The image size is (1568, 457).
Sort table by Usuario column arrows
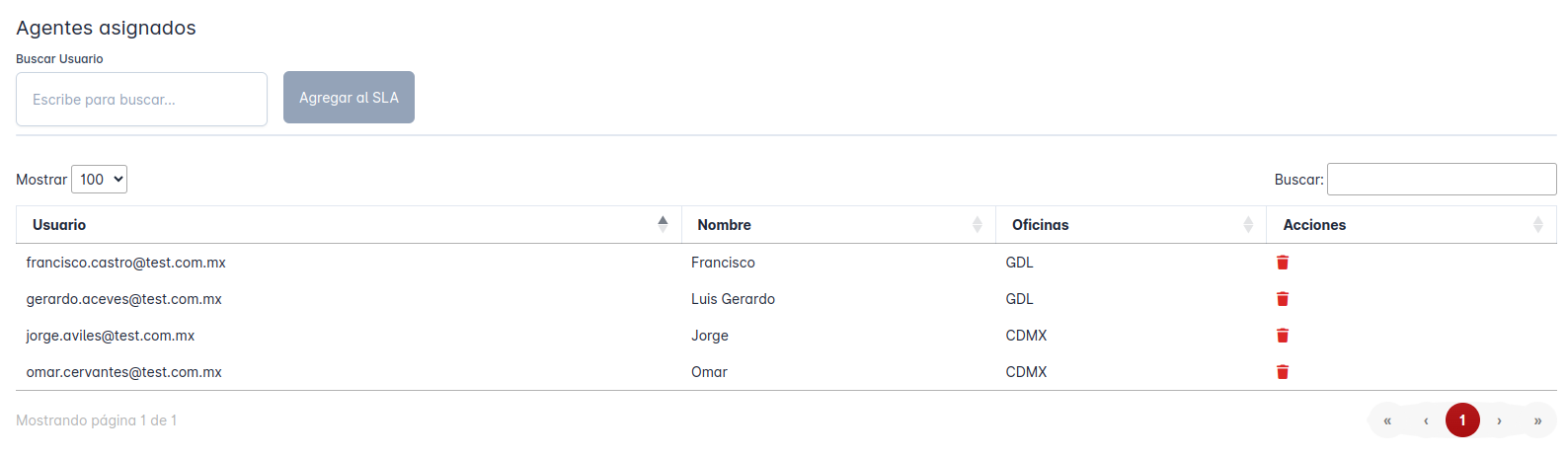[663, 225]
